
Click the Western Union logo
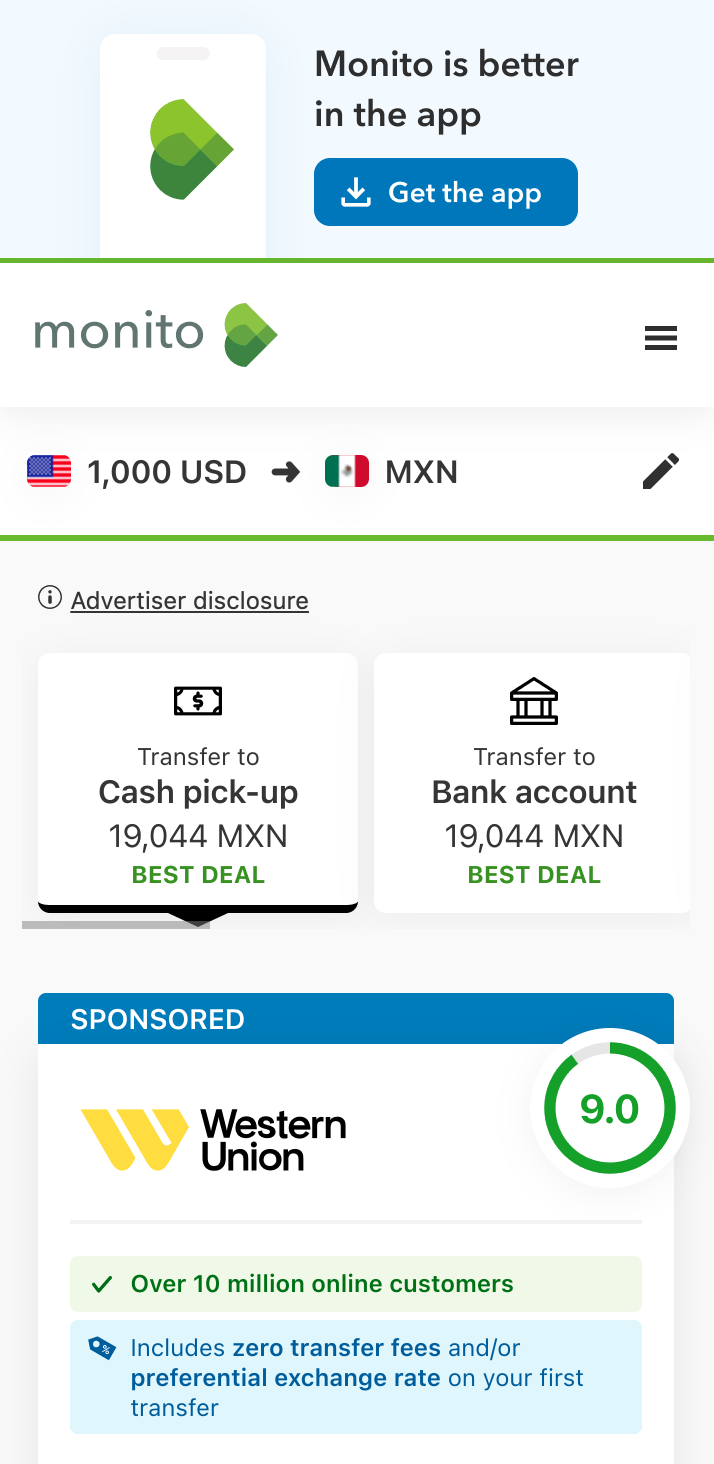[x=213, y=1139]
